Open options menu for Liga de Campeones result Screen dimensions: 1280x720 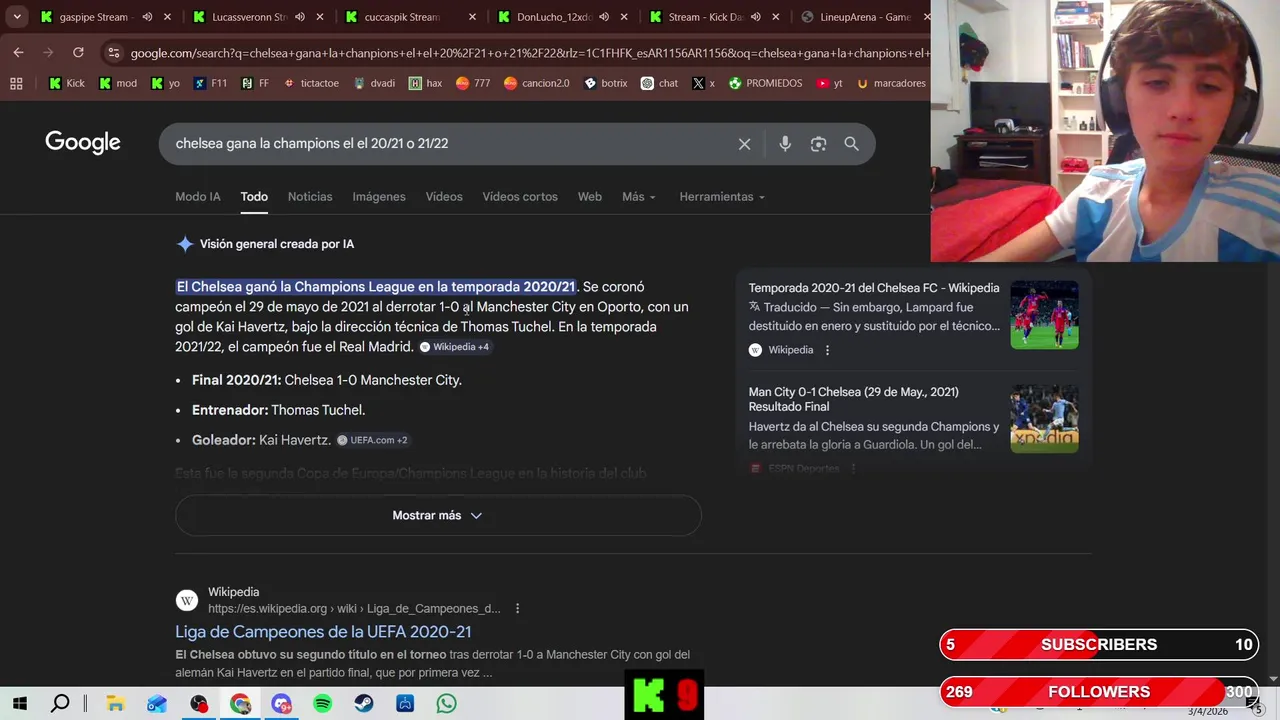[517, 608]
